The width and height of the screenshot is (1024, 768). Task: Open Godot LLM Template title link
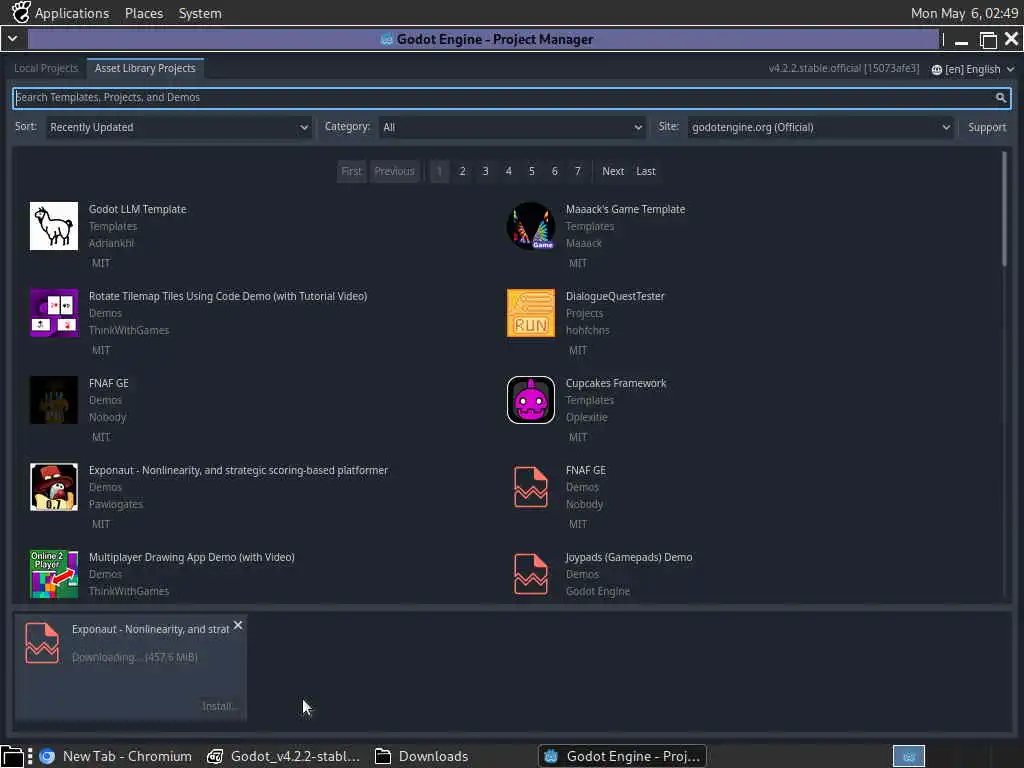pos(137,209)
